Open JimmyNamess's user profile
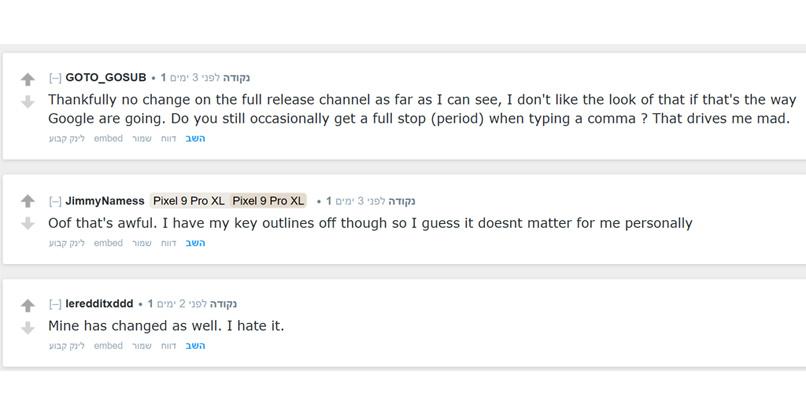The width and height of the screenshot is (806, 416). [x=105, y=201]
